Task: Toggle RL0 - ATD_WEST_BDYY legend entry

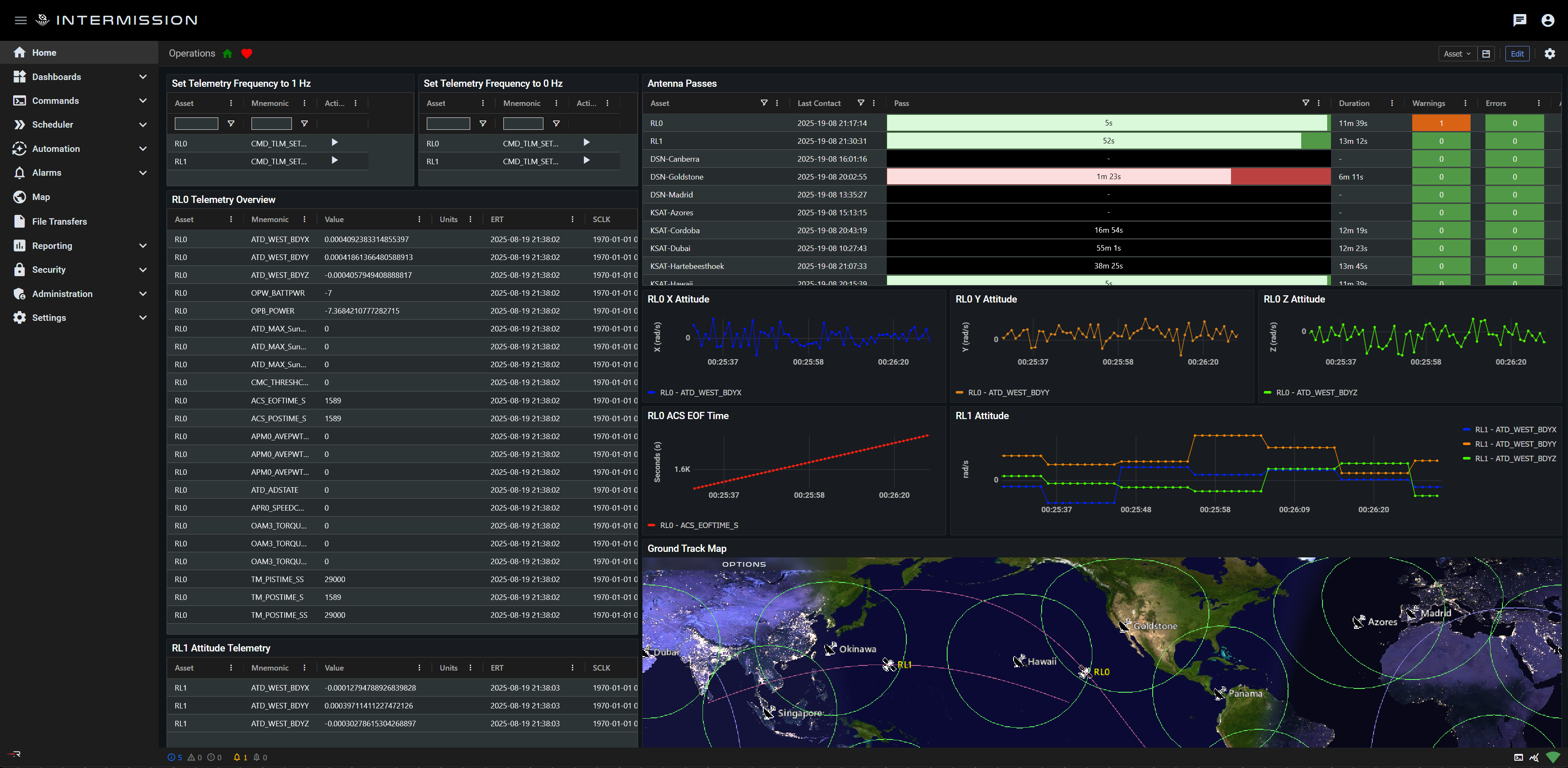Action: (x=1002, y=393)
